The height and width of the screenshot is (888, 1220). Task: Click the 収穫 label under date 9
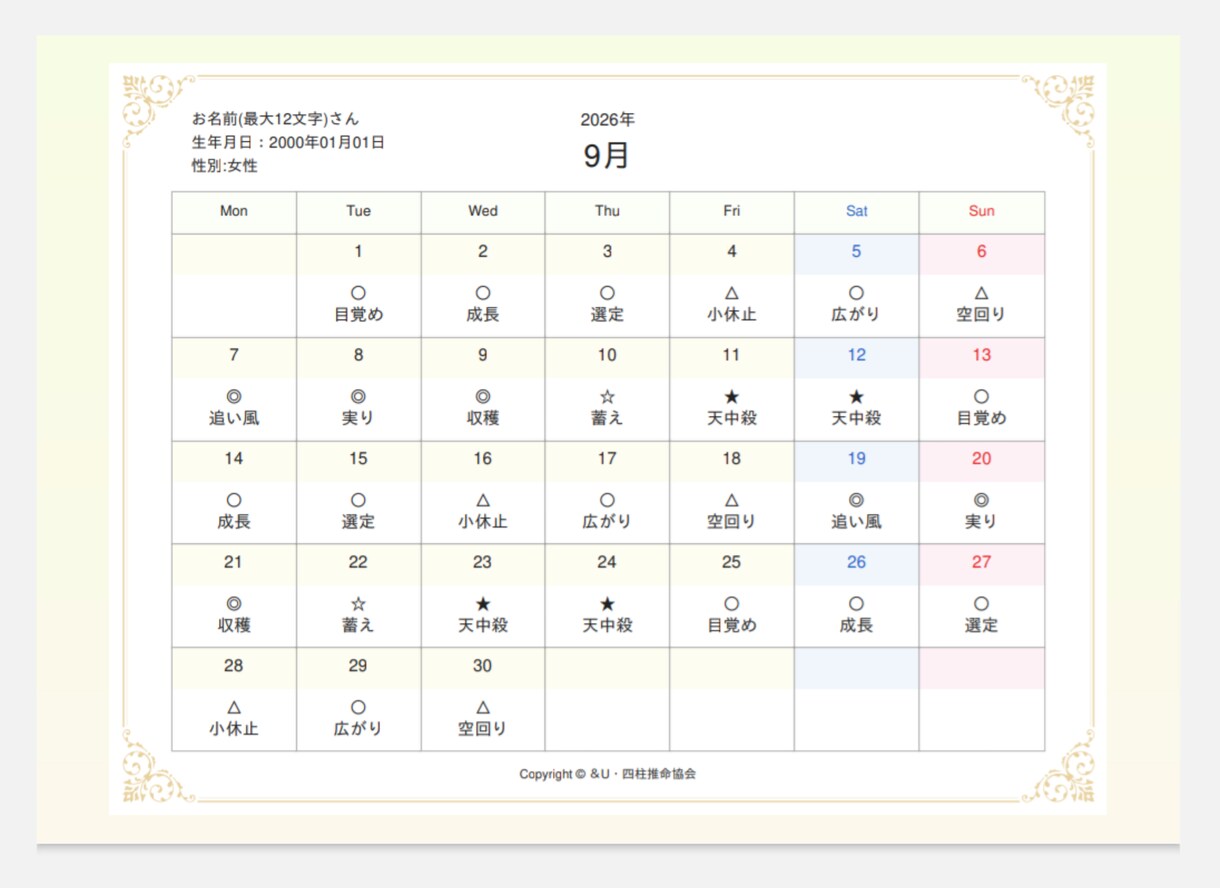coord(483,418)
